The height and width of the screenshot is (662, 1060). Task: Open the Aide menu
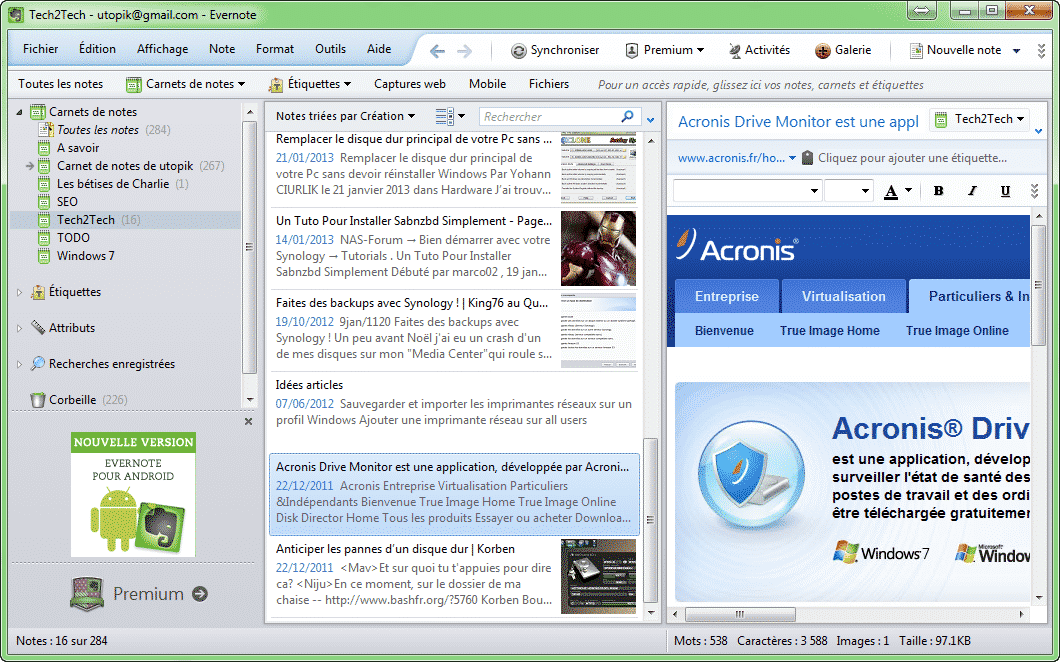click(379, 49)
